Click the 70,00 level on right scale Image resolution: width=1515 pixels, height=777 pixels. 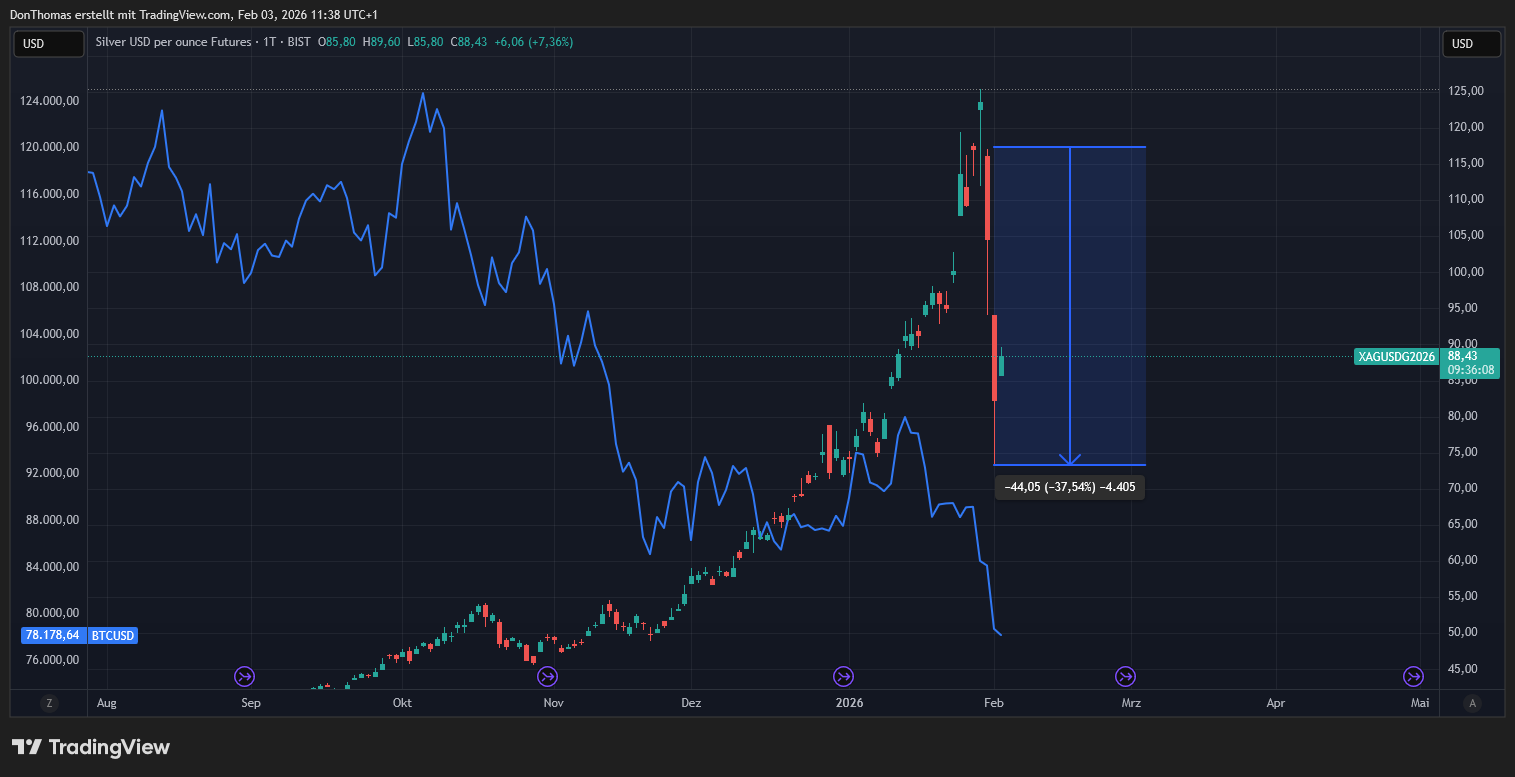click(1465, 488)
